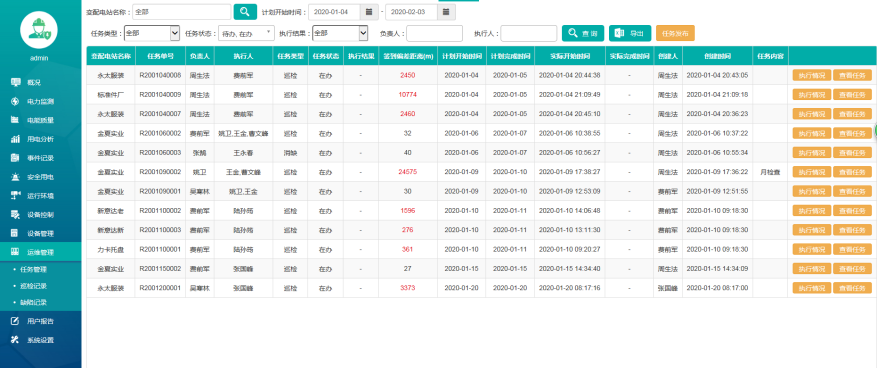Click the 事件记录 event log icon
Viewport: 877px width, 368px height.
point(16,158)
